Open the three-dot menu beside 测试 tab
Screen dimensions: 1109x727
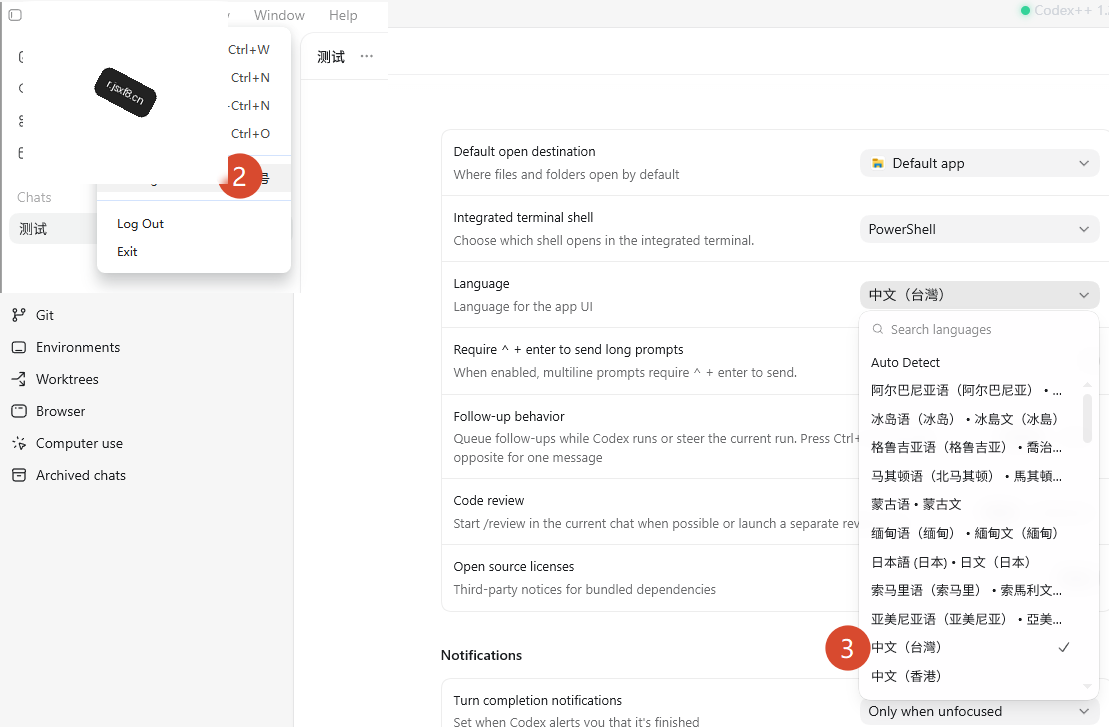(x=366, y=56)
